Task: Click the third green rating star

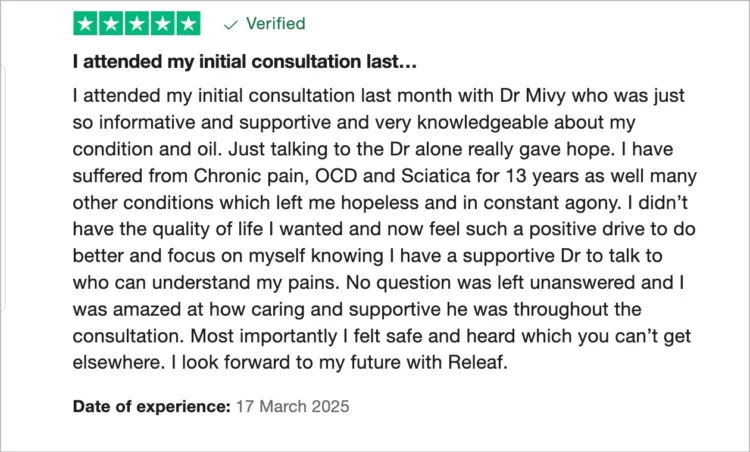Action: (x=137, y=23)
